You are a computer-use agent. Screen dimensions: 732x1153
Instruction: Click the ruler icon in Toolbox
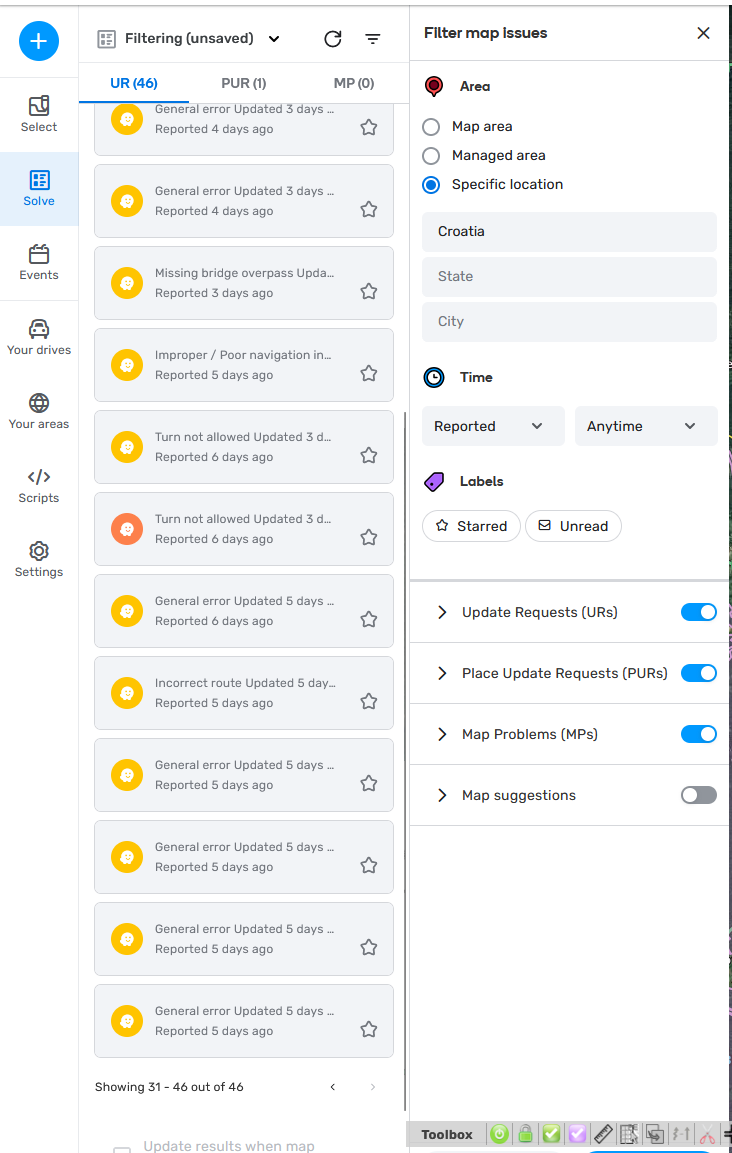603,1134
